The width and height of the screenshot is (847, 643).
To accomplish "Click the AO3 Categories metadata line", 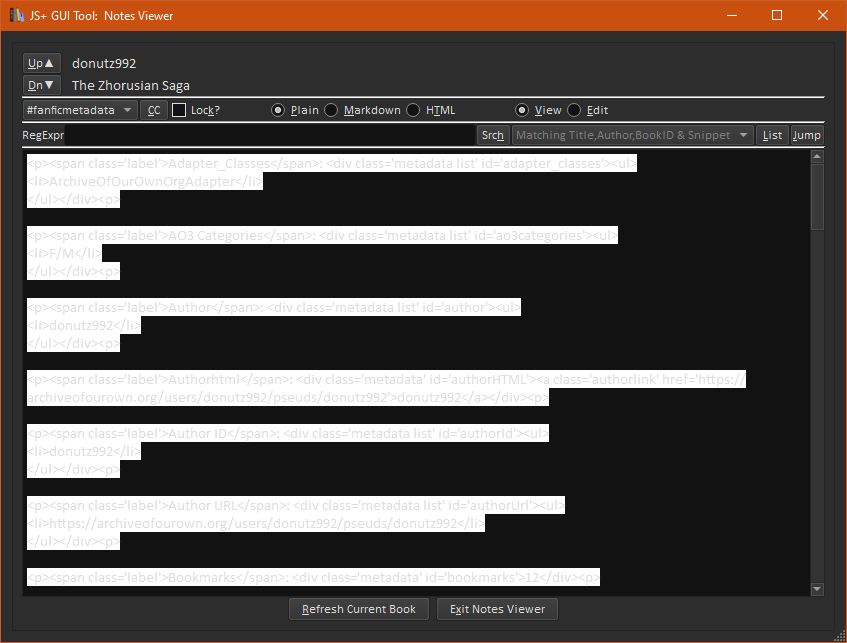I will coord(322,235).
